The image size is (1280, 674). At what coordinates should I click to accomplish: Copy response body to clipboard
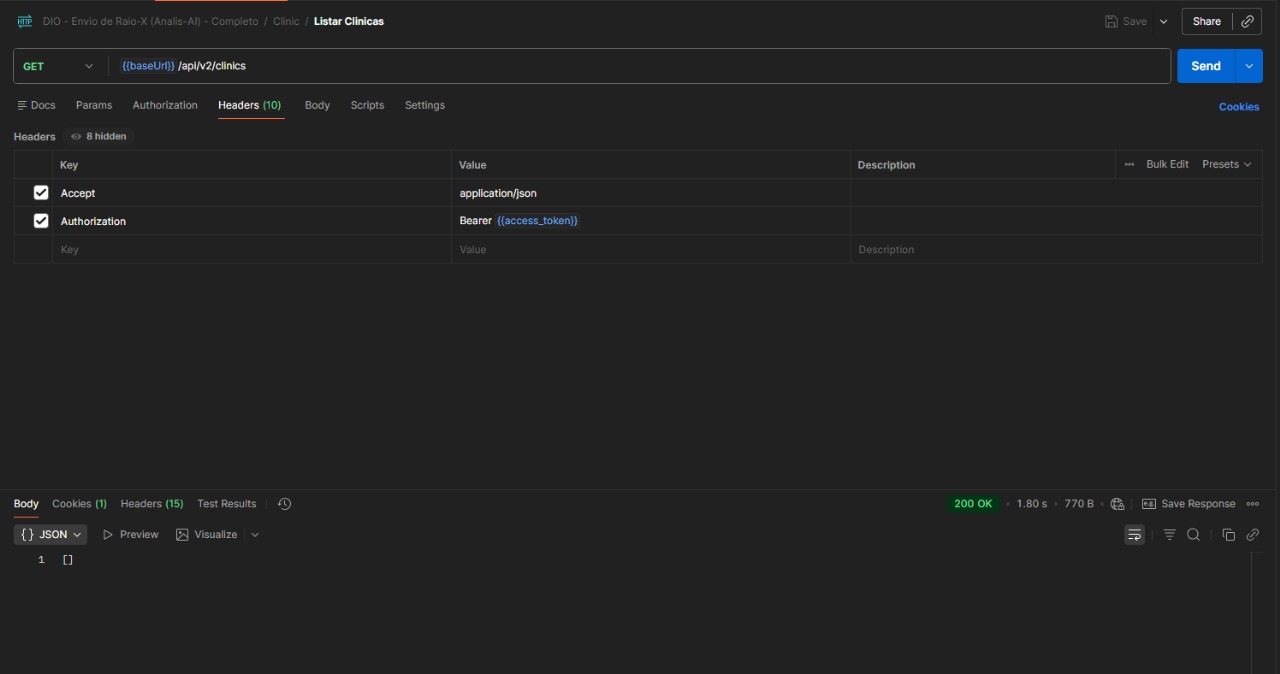point(1228,535)
